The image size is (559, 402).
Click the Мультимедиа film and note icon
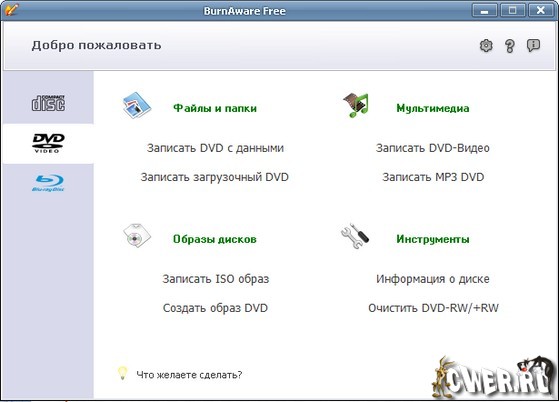pos(356,105)
